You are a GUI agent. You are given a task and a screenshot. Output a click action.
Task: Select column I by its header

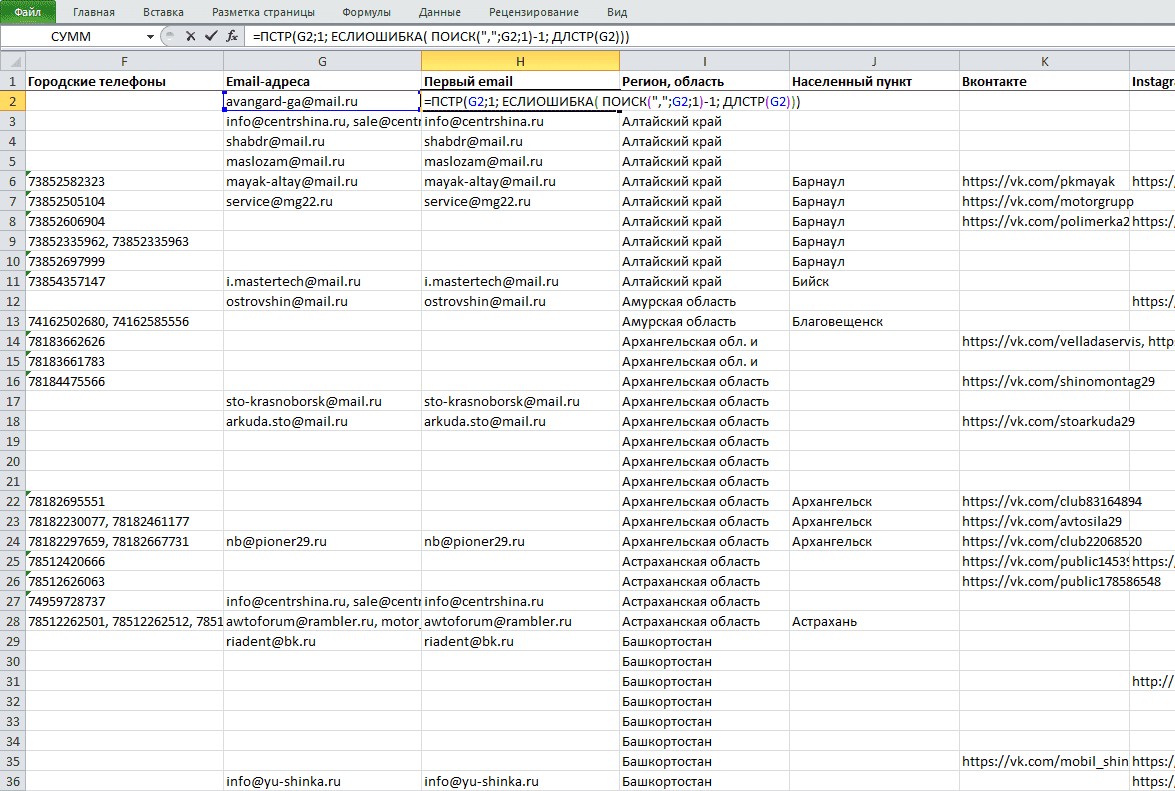click(x=704, y=61)
